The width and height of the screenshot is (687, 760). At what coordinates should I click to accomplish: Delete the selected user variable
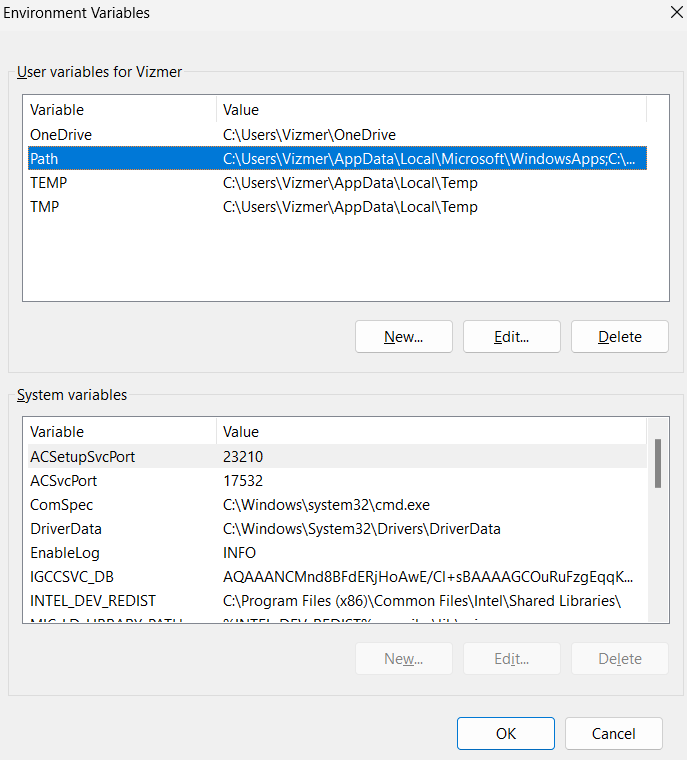619,337
